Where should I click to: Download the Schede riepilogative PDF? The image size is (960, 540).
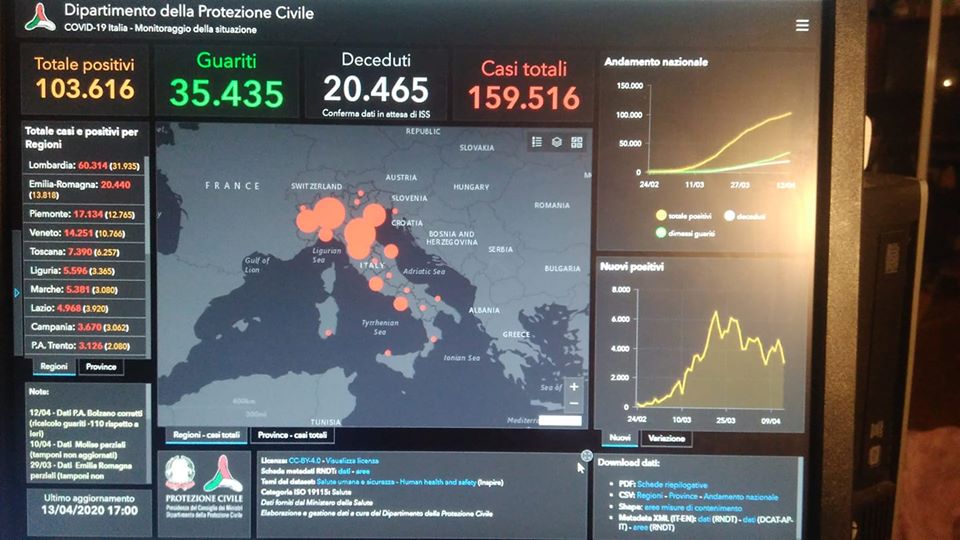tap(672, 484)
